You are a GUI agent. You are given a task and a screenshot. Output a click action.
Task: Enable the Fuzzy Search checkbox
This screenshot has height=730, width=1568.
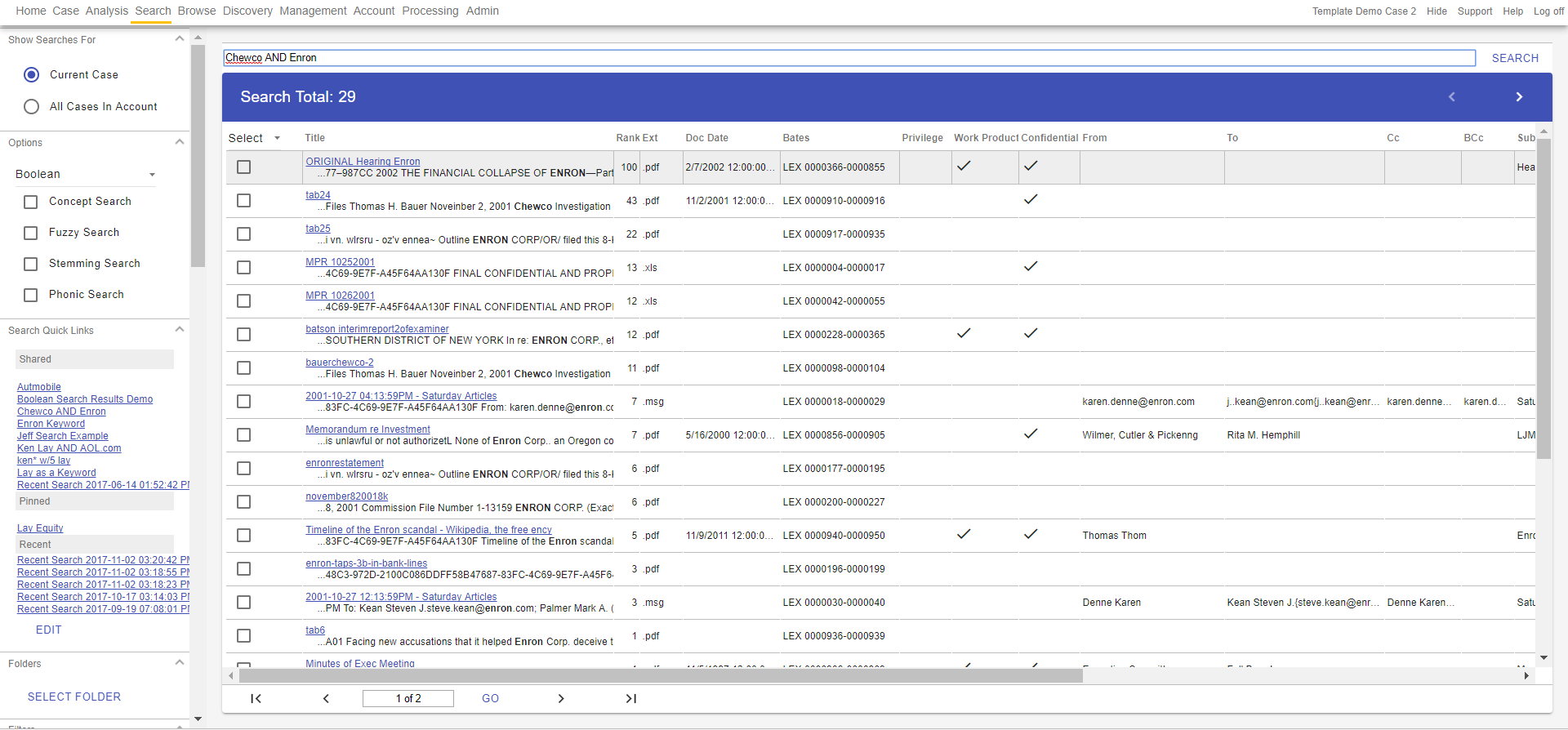pyautogui.click(x=31, y=233)
